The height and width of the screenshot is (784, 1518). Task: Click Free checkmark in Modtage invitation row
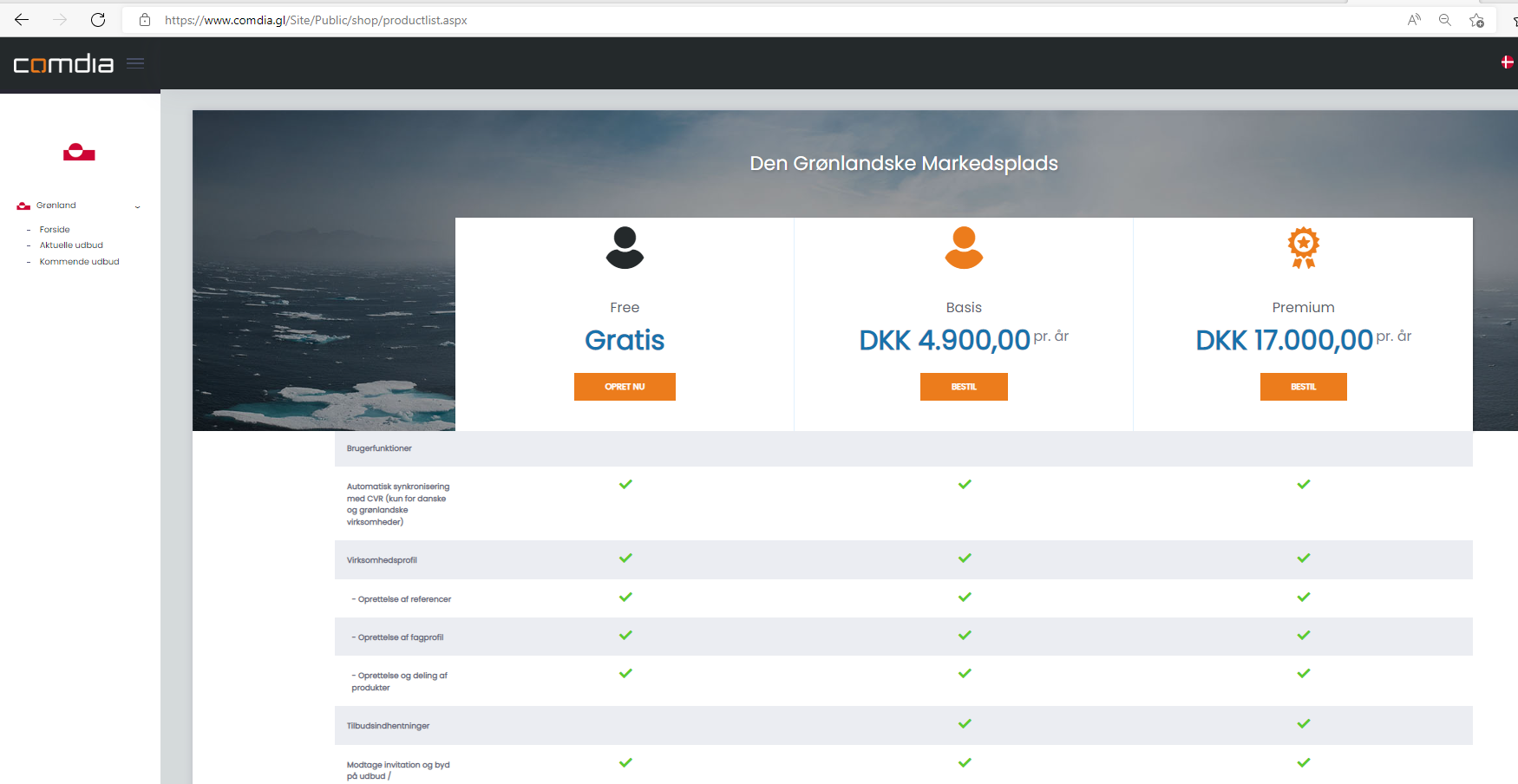pyautogui.click(x=625, y=762)
